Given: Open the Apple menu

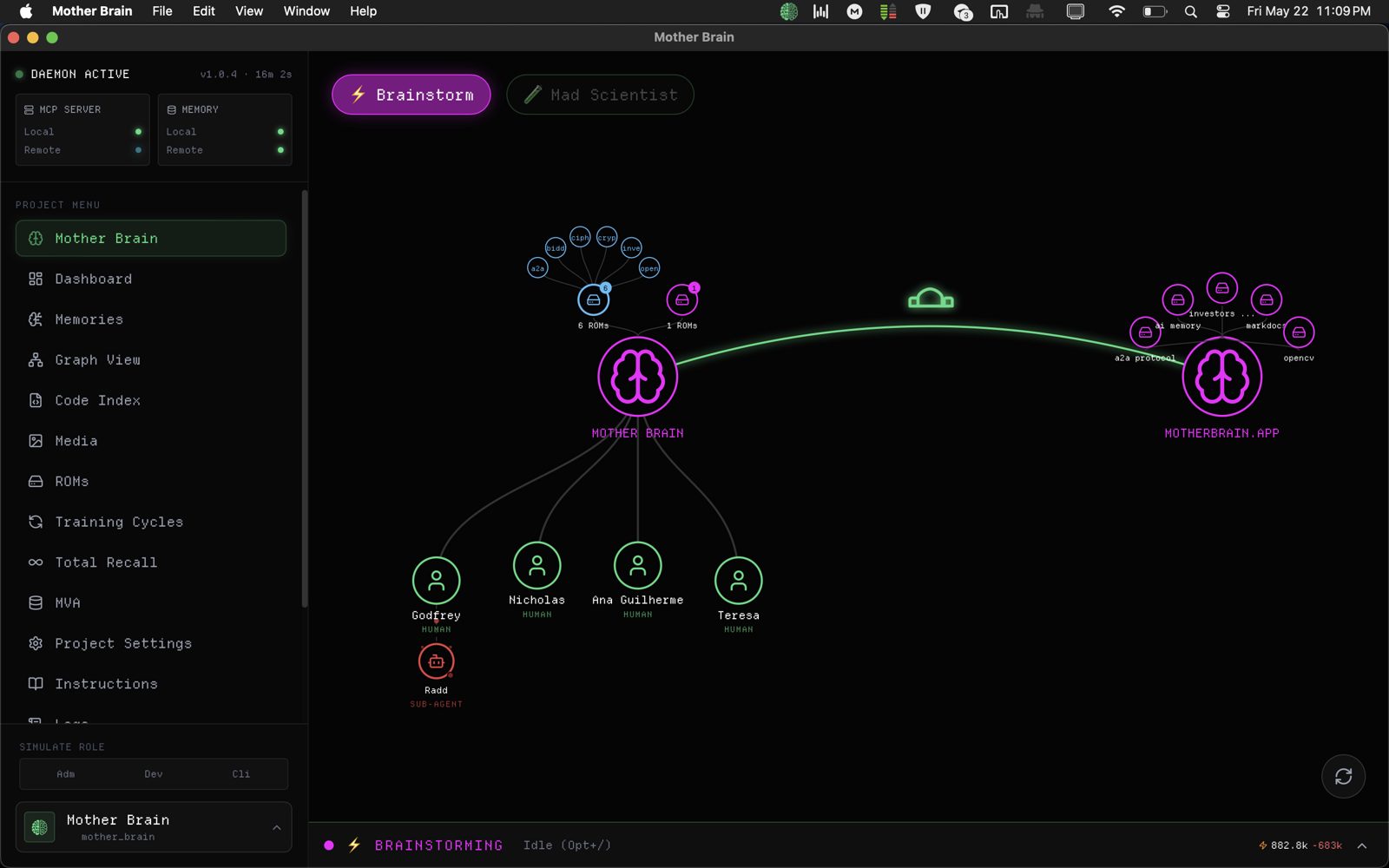Looking at the screenshot, I should [x=26, y=11].
